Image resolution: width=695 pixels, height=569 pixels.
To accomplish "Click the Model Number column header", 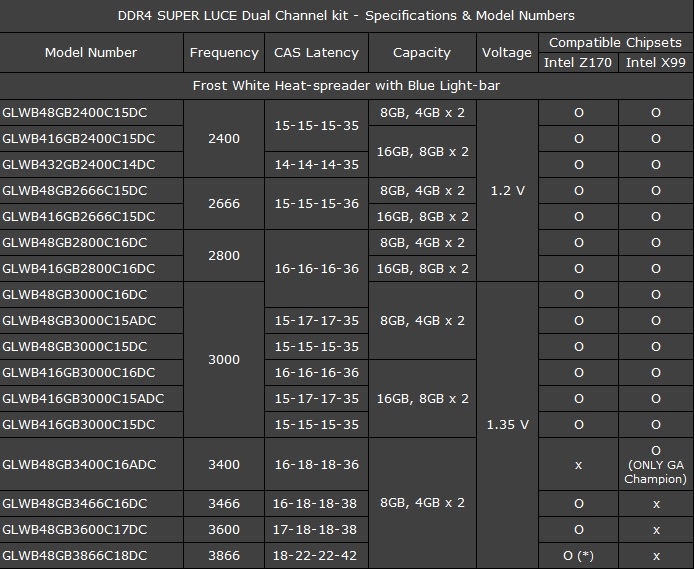I will (91, 52).
